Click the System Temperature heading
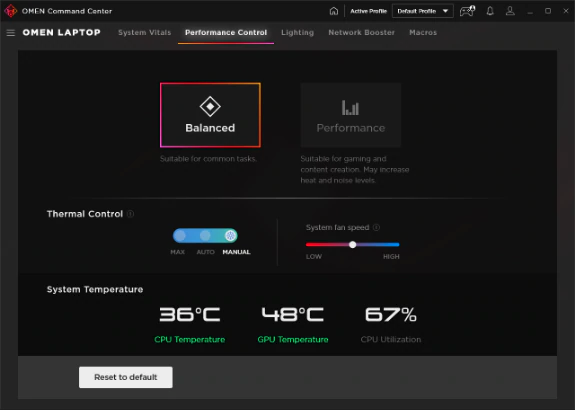Viewport: 575px width, 410px height. (x=95, y=289)
